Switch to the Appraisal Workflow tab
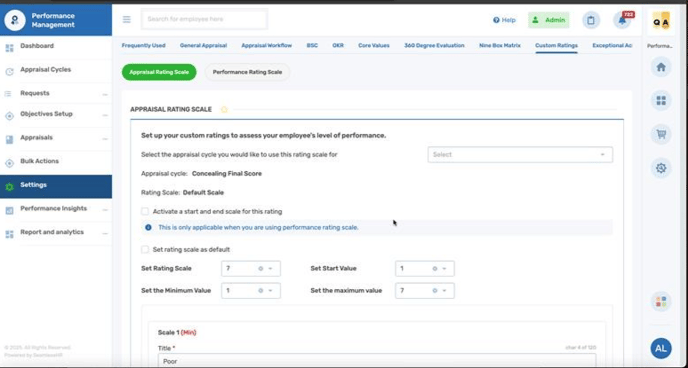The width and height of the screenshot is (688, 368). point(266,46)
